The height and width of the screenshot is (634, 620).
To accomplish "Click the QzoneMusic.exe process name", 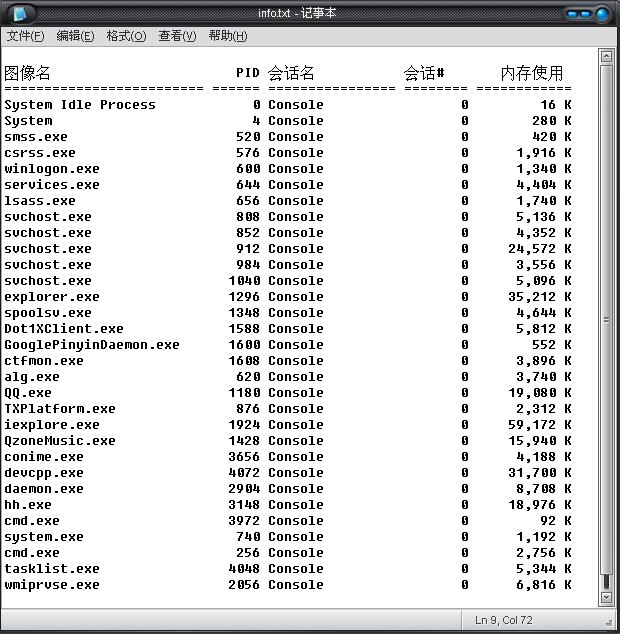I will click(59, 441).
